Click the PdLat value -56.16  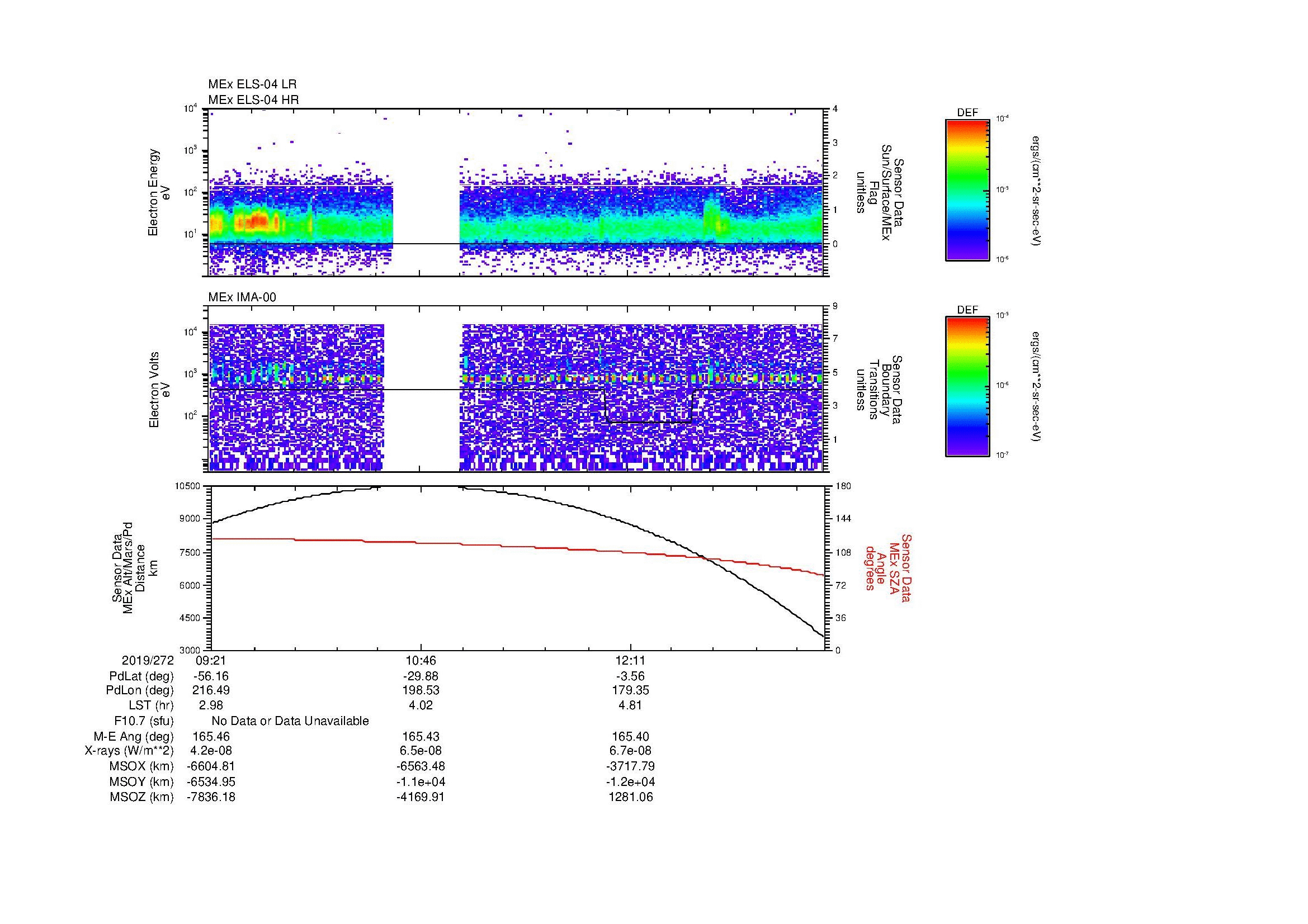coord(211,676)
